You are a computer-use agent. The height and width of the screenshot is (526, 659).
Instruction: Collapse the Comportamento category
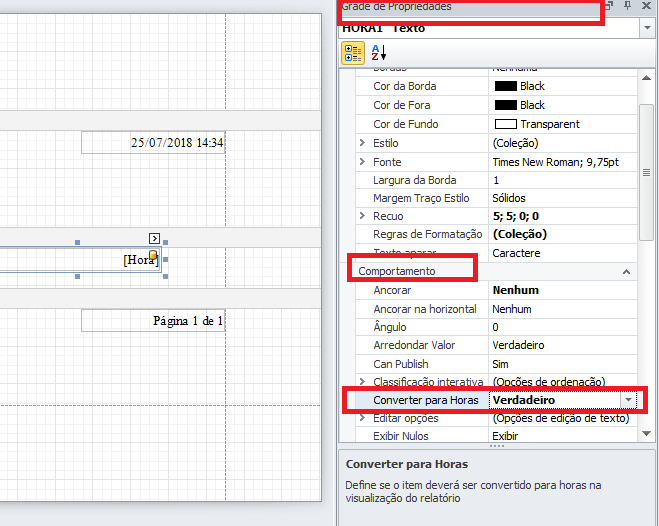(x=626, y=272)
